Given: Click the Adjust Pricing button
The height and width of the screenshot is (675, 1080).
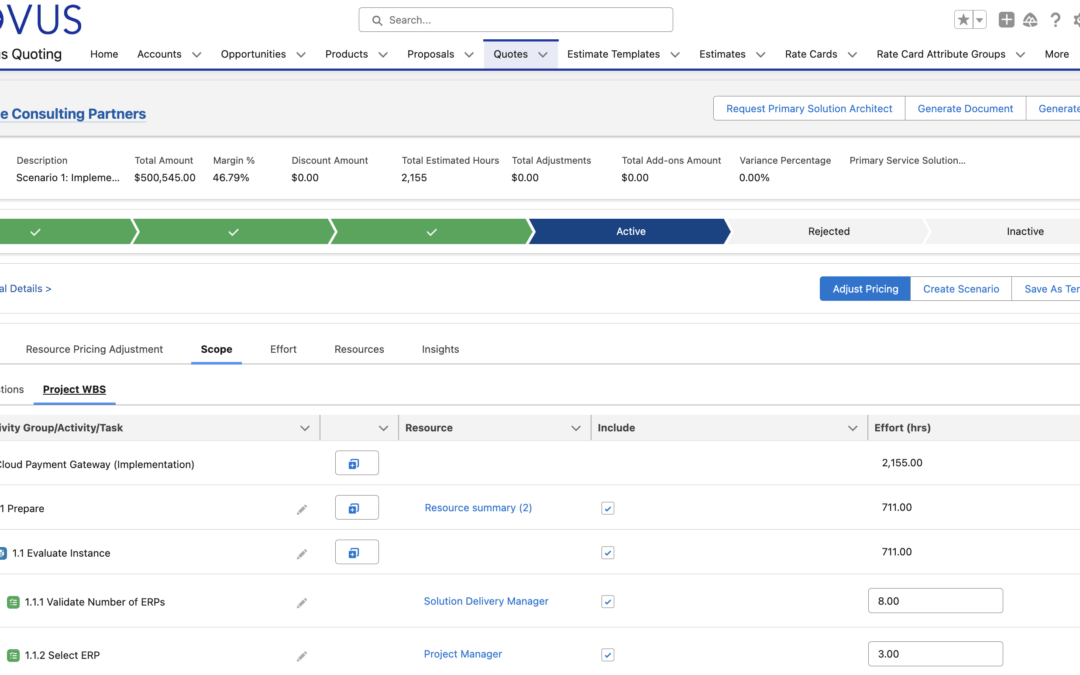Looking at the screenshot, I should click(x=864, y=288).
